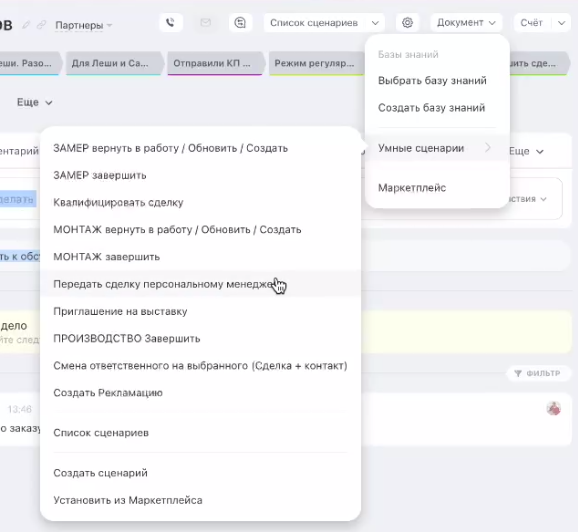The width and height of the screenshot is (578, 532).
Task: Select stage Для Леши и Са...
Action: pos(114,63)
